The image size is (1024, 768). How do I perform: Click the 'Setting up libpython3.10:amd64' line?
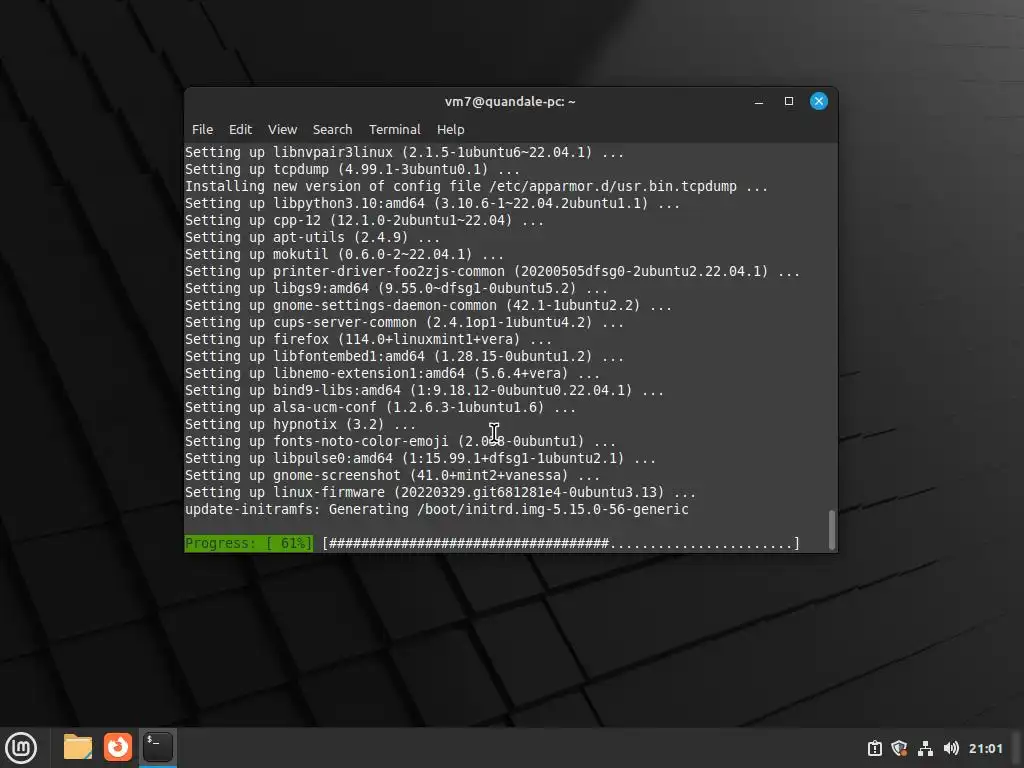pyautogui.click(x=432, y=203)
